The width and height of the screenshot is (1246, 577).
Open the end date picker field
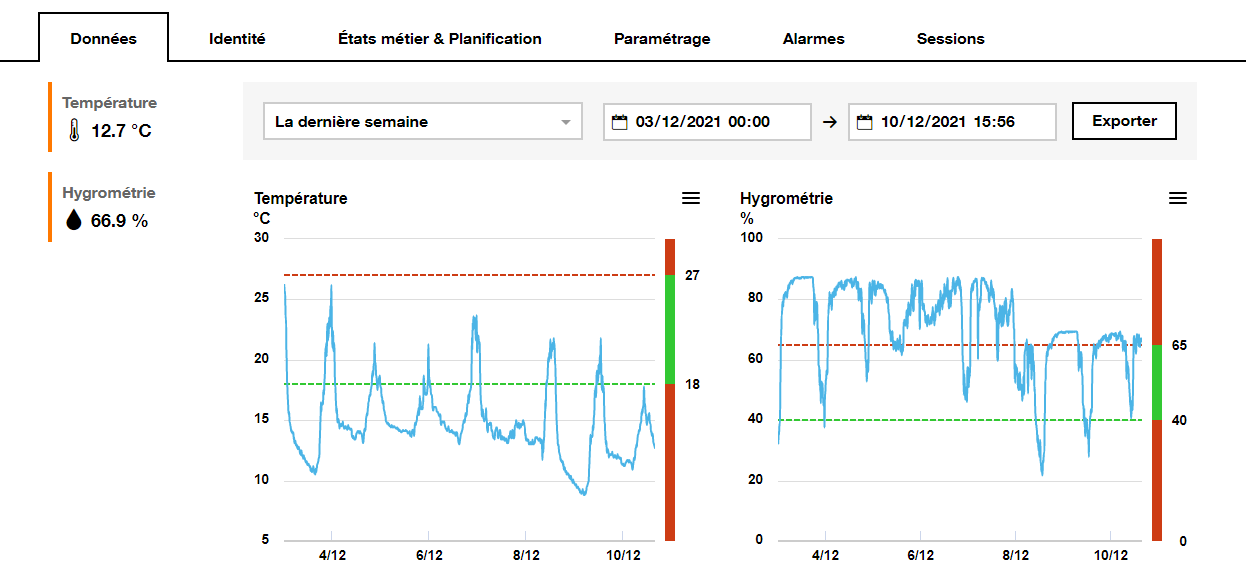(952, 121)
